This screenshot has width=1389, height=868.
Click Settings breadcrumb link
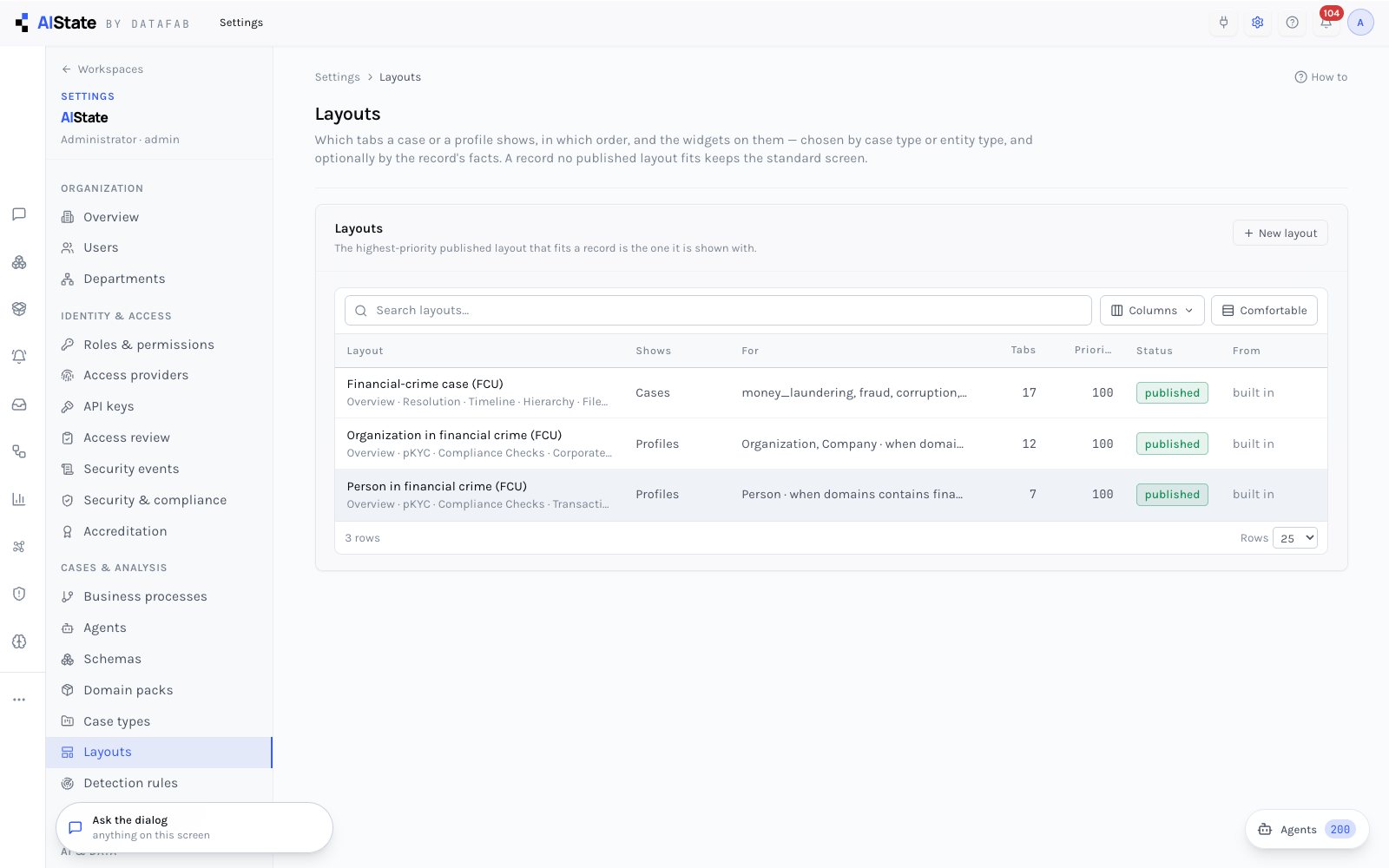click(337, 77)
